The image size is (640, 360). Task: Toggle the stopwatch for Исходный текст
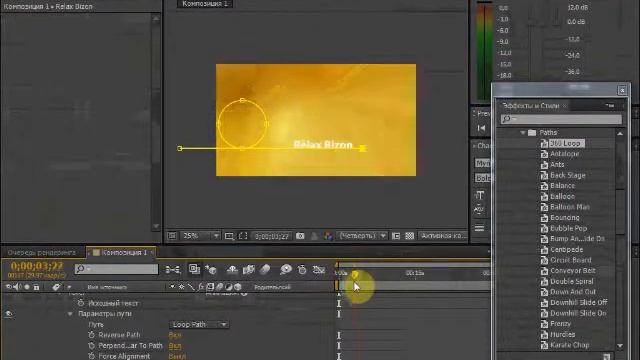coord(81,303)
